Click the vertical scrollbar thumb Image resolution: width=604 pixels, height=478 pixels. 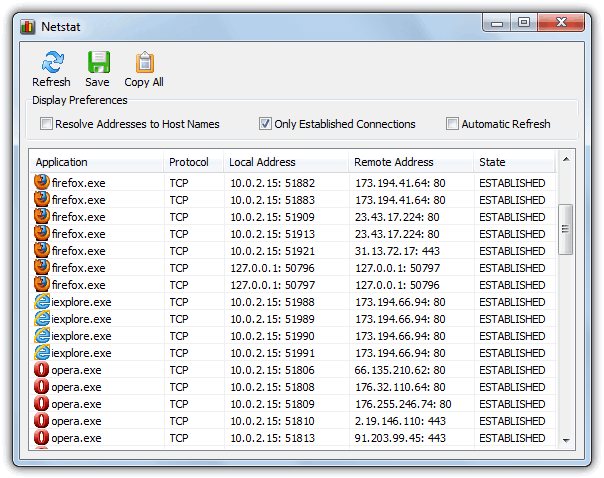coord(565,229)
